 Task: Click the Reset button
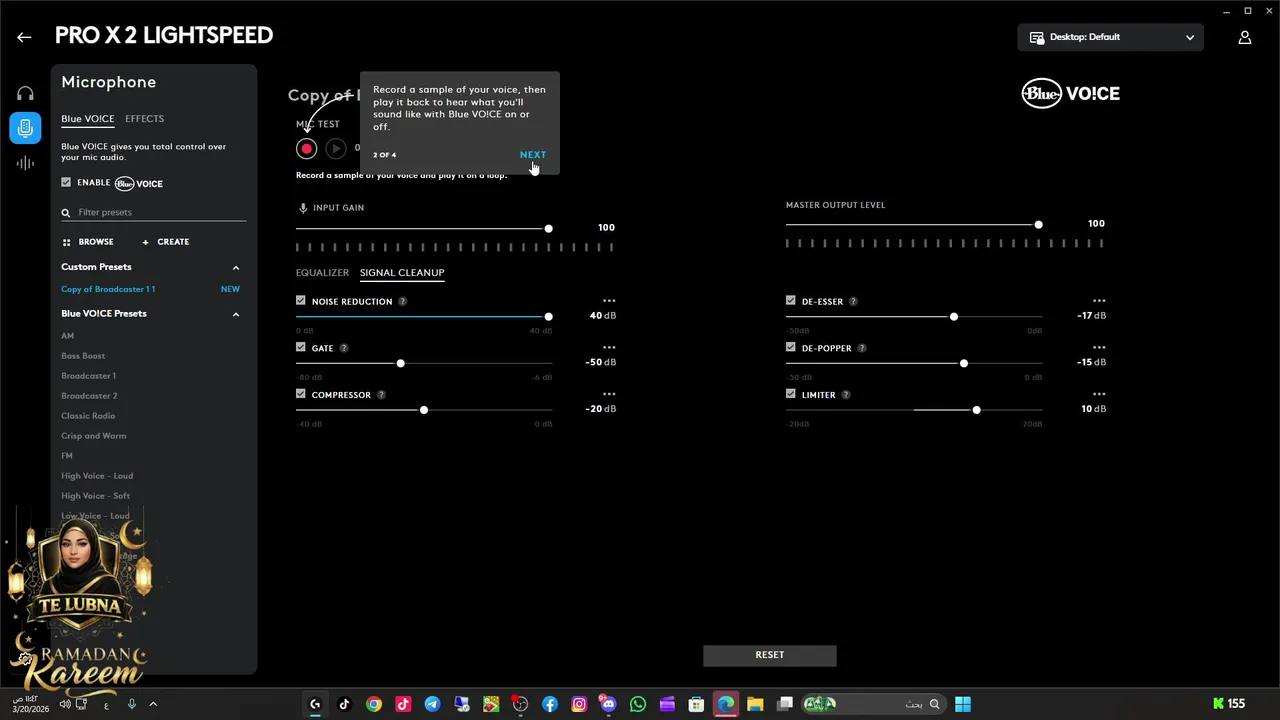tap(770, 655)
